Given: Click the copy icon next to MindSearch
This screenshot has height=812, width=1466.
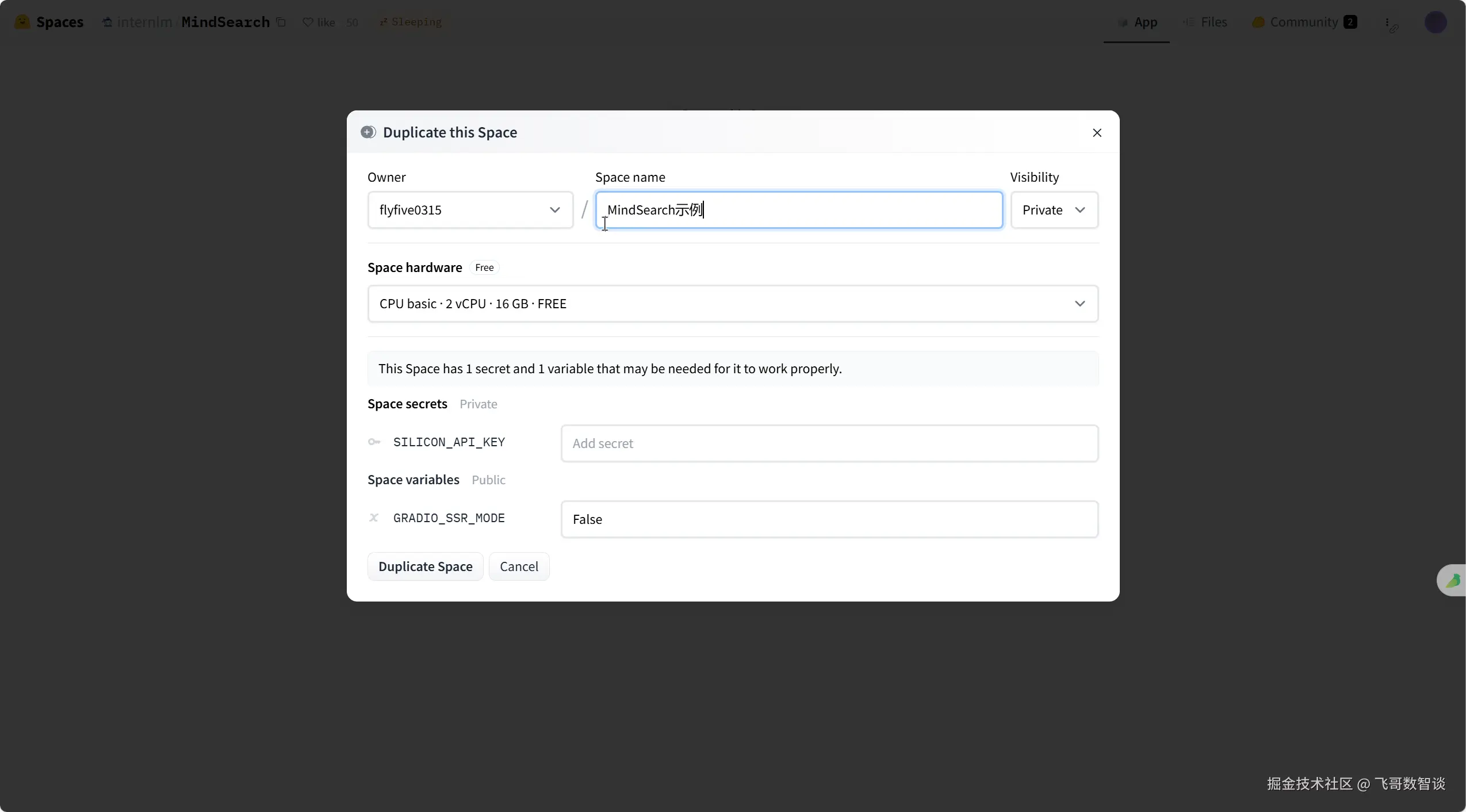Looking at the screenshot, I should tap(281, 22).
